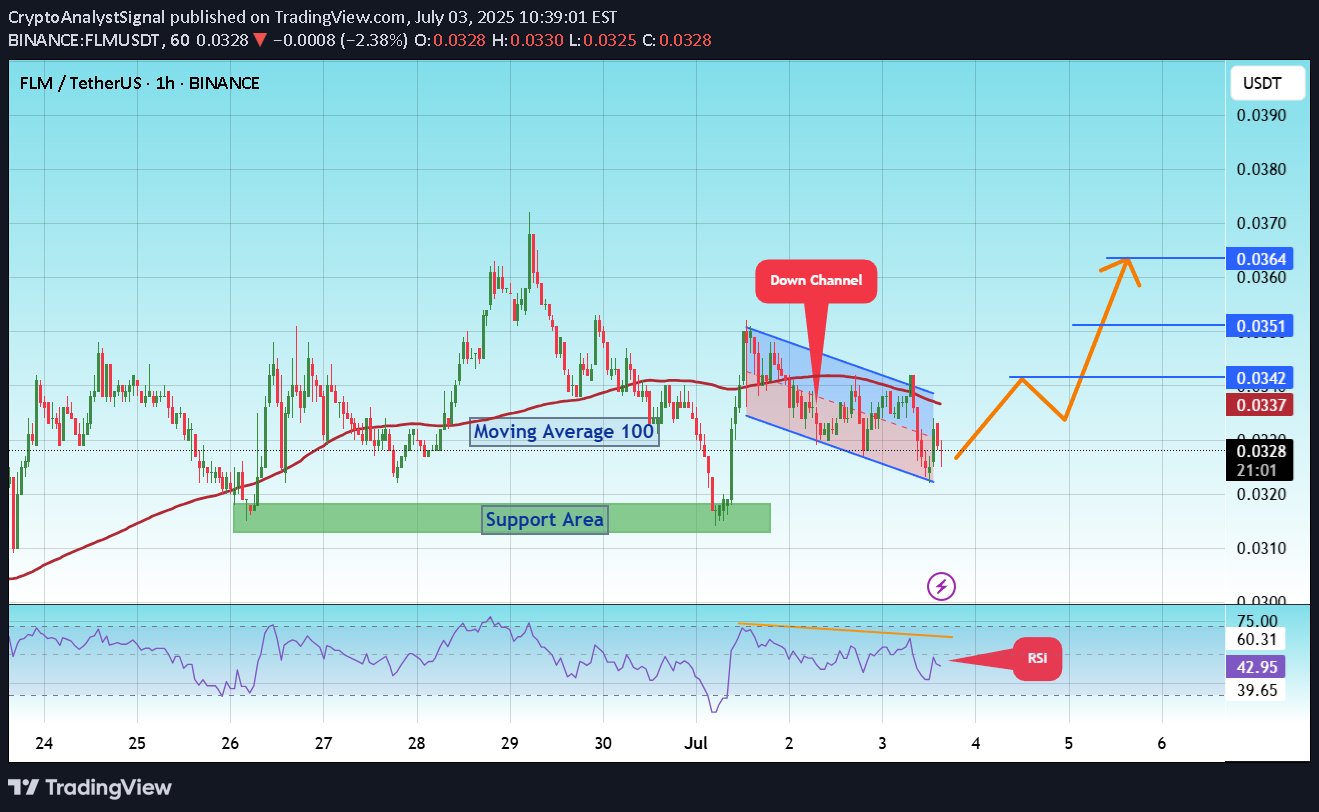Viewport: 1319px width, 812px height.
Task: Click the RSI 60.31 axis value
Action: tap(1257, 639)
